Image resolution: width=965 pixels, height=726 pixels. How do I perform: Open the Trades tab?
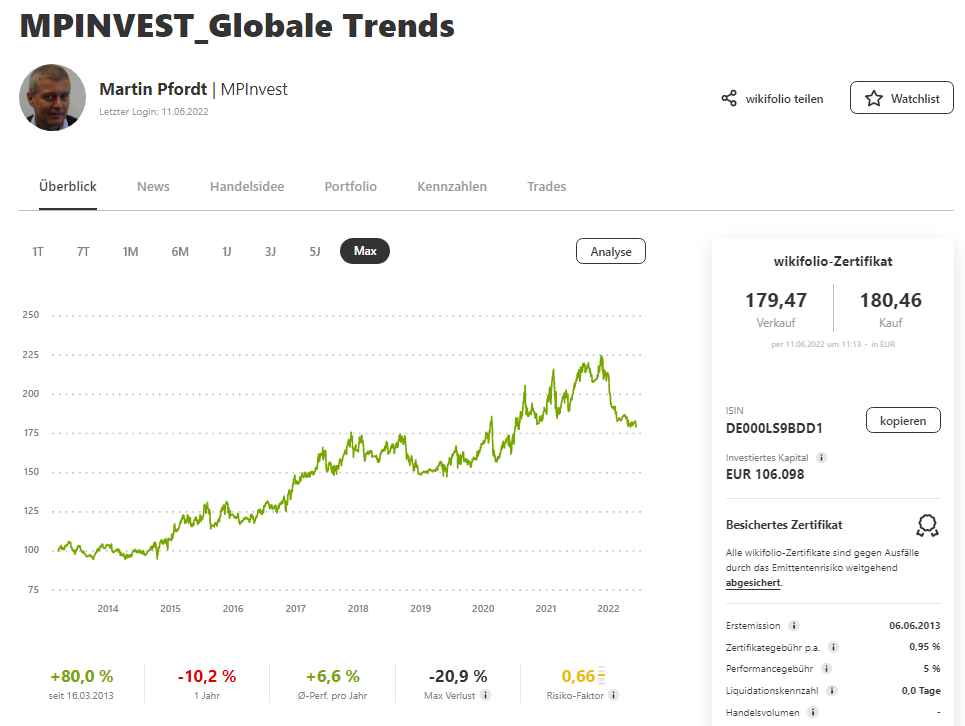(x=546, y=186)
